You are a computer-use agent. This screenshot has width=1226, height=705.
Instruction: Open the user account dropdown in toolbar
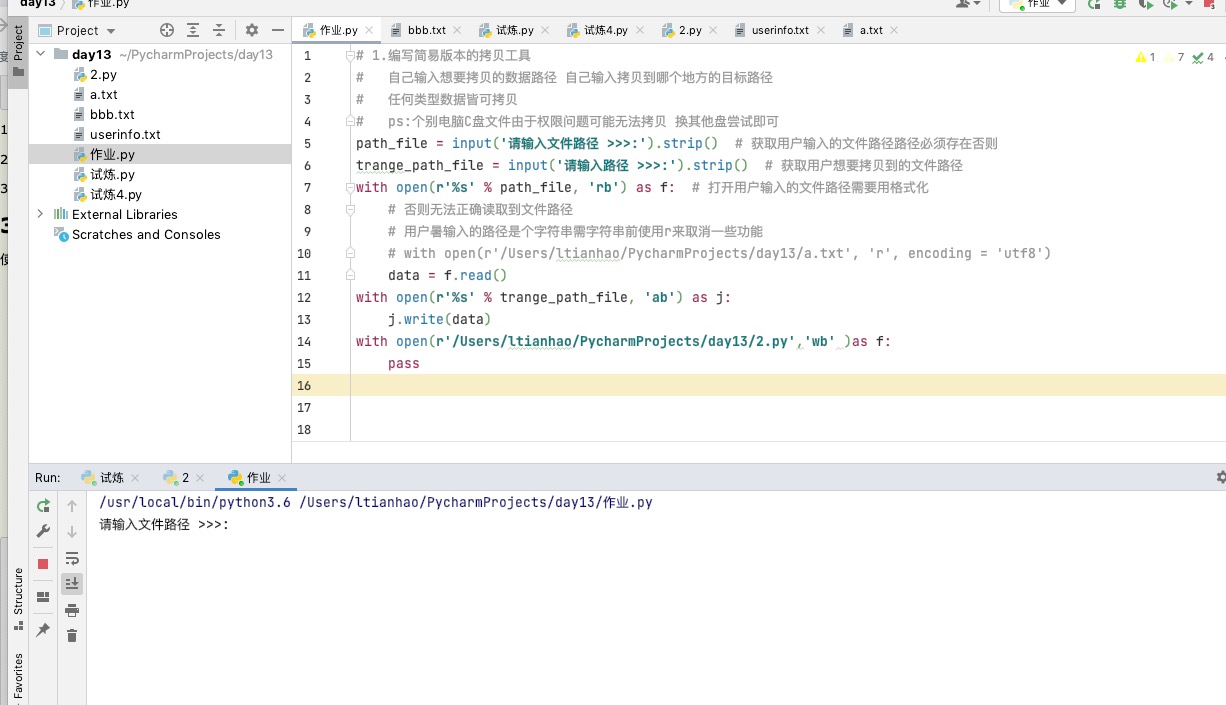968,4
